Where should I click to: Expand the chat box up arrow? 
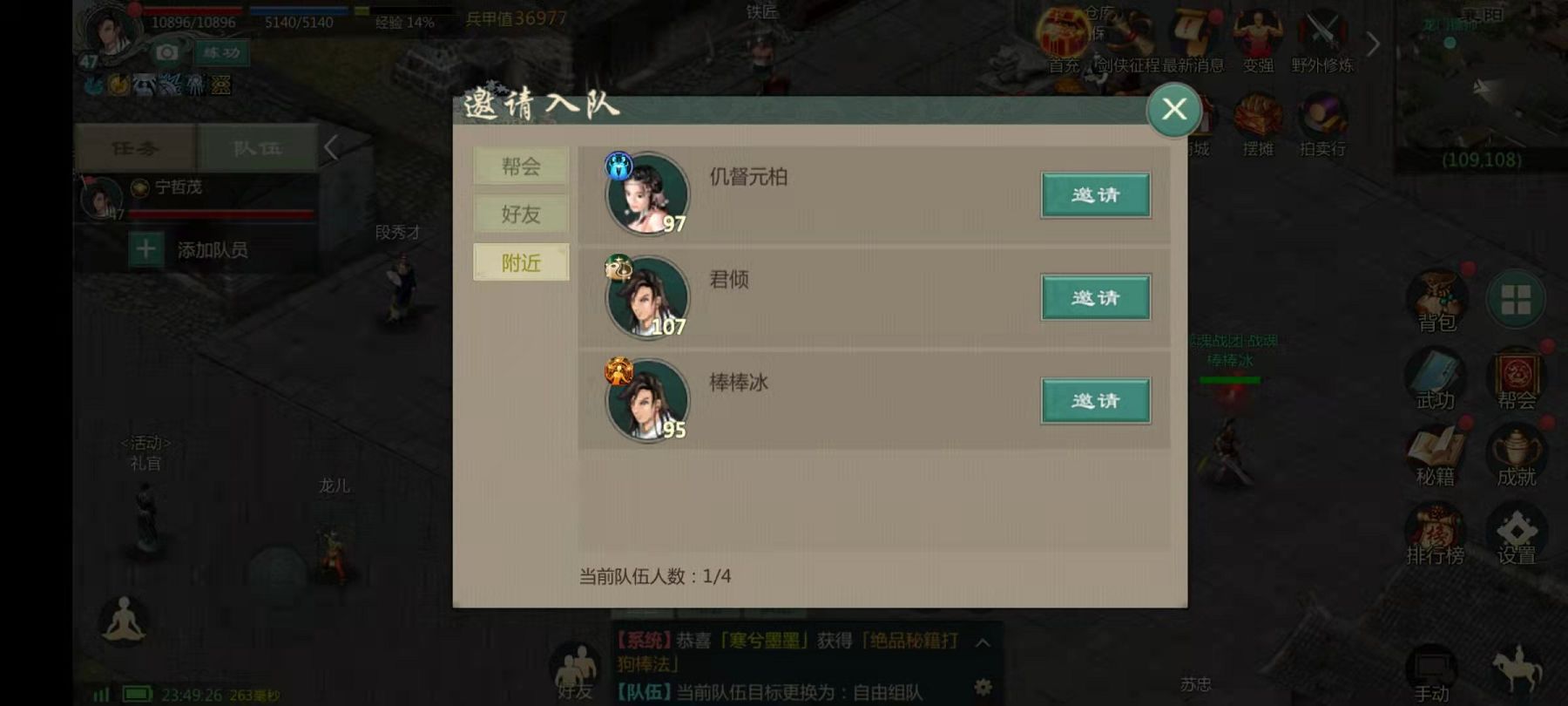pos(983,643)
